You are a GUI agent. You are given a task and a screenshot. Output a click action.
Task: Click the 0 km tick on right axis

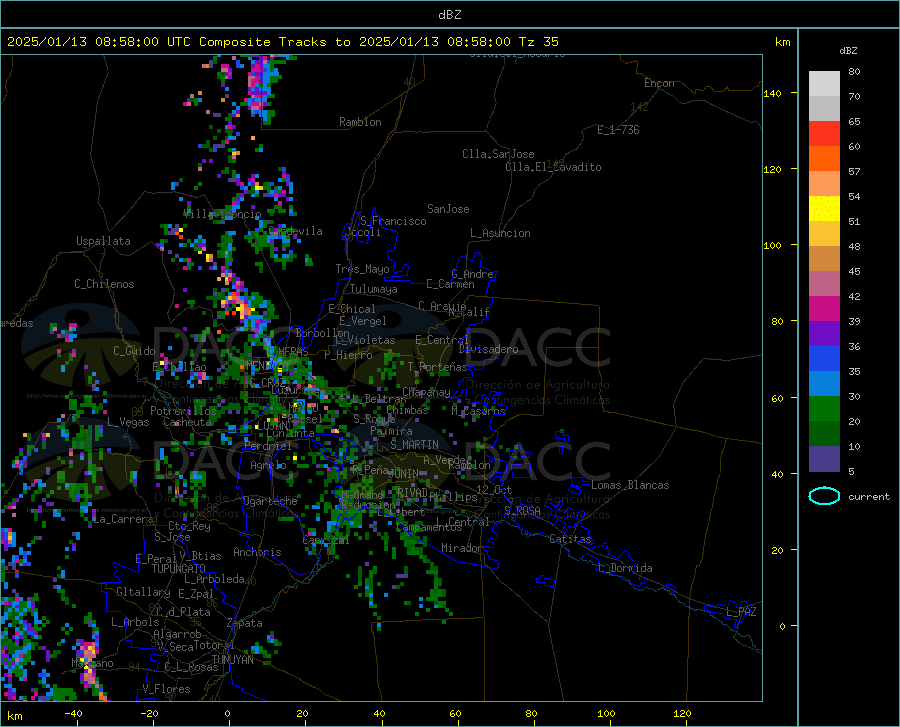(782, 626)
